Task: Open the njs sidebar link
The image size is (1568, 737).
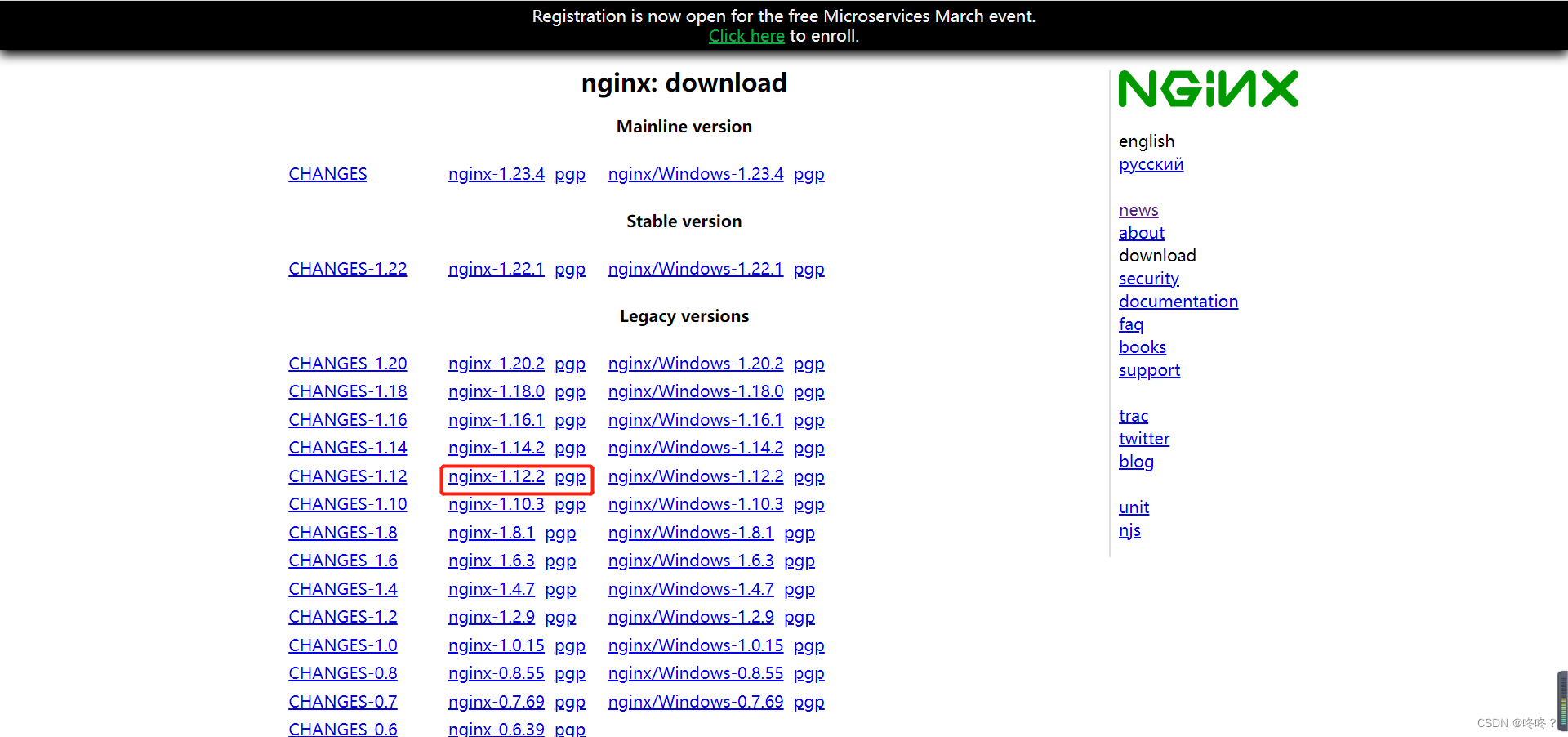Action: pos(1129,530)
